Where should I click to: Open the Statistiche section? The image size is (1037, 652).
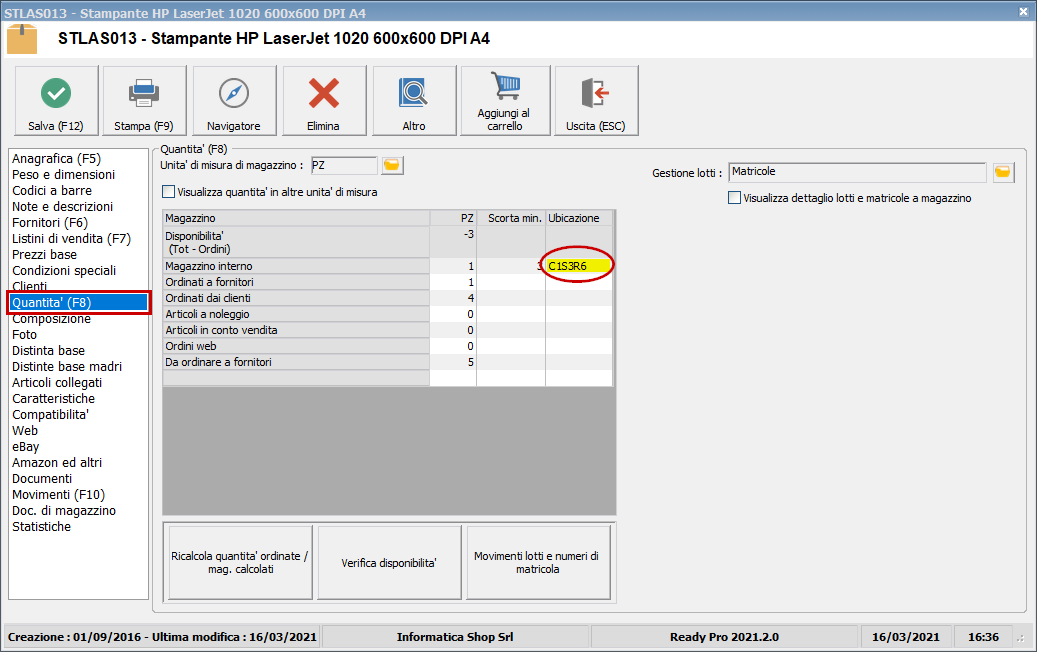tap(41, 526)
